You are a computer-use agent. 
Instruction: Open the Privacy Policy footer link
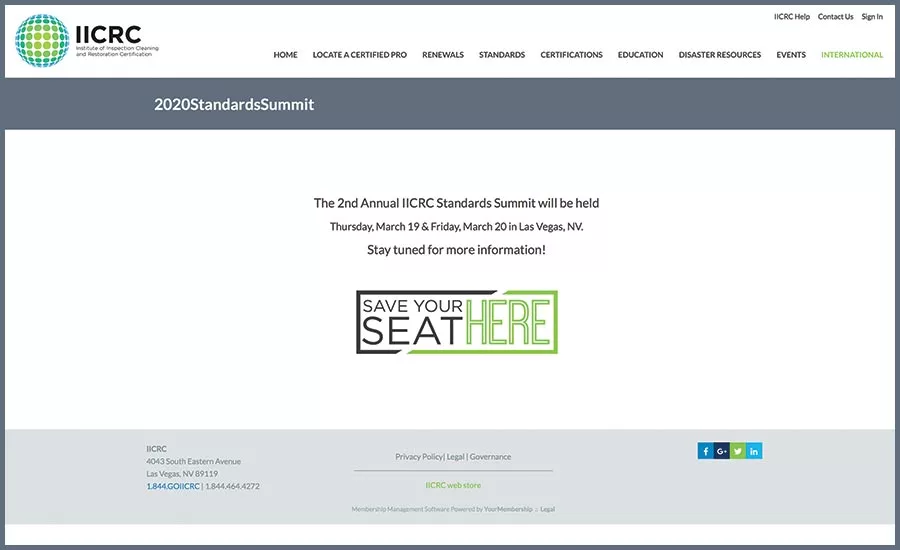click(x=419, y=457)
